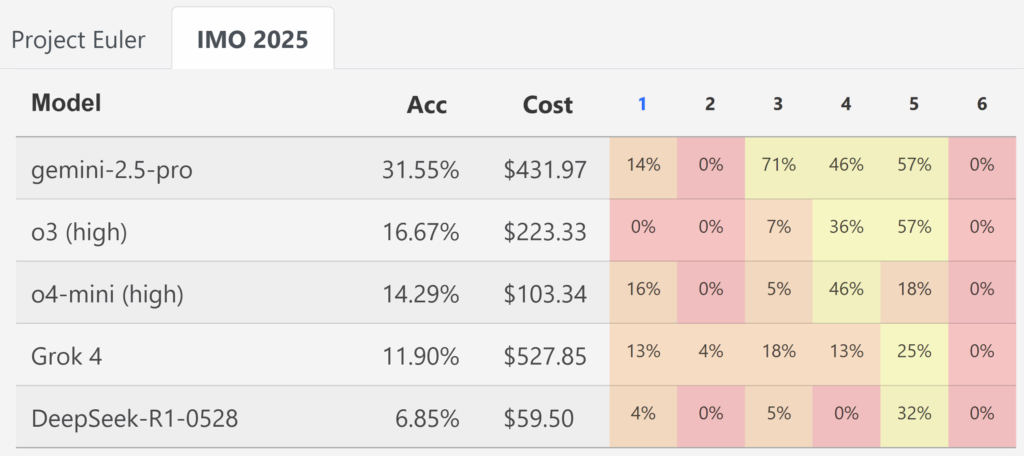Click o3 (high) 36% cell for problem 4

point(846,227)
